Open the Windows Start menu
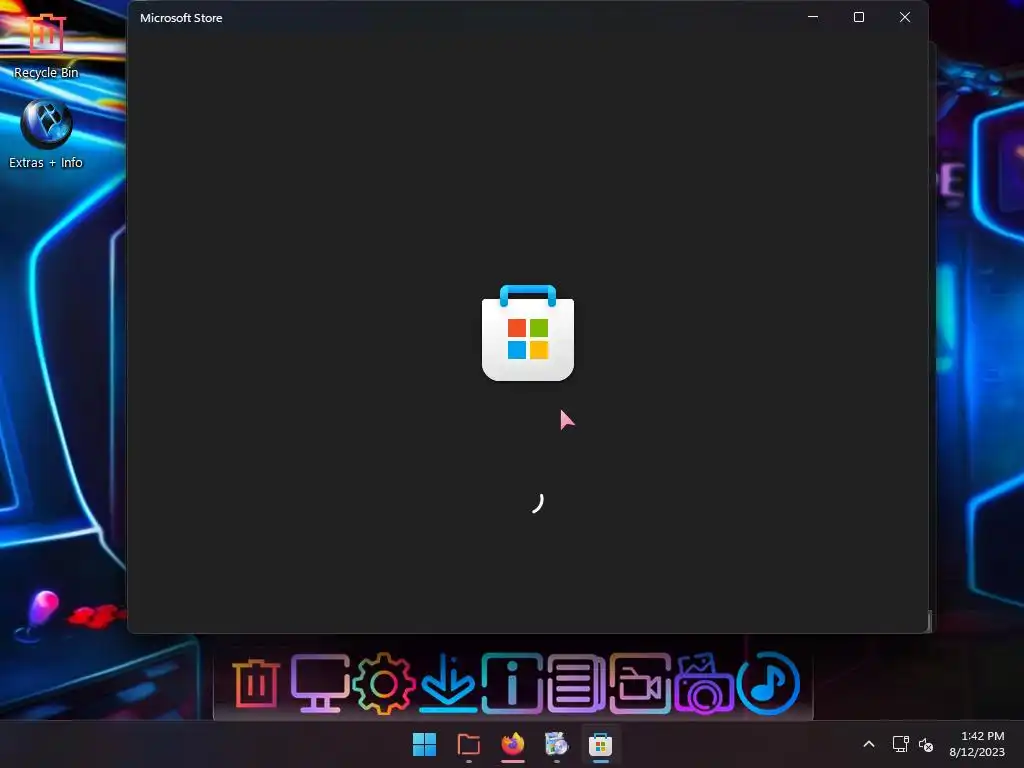This screenshot has width=1024, height=768. 424,744
